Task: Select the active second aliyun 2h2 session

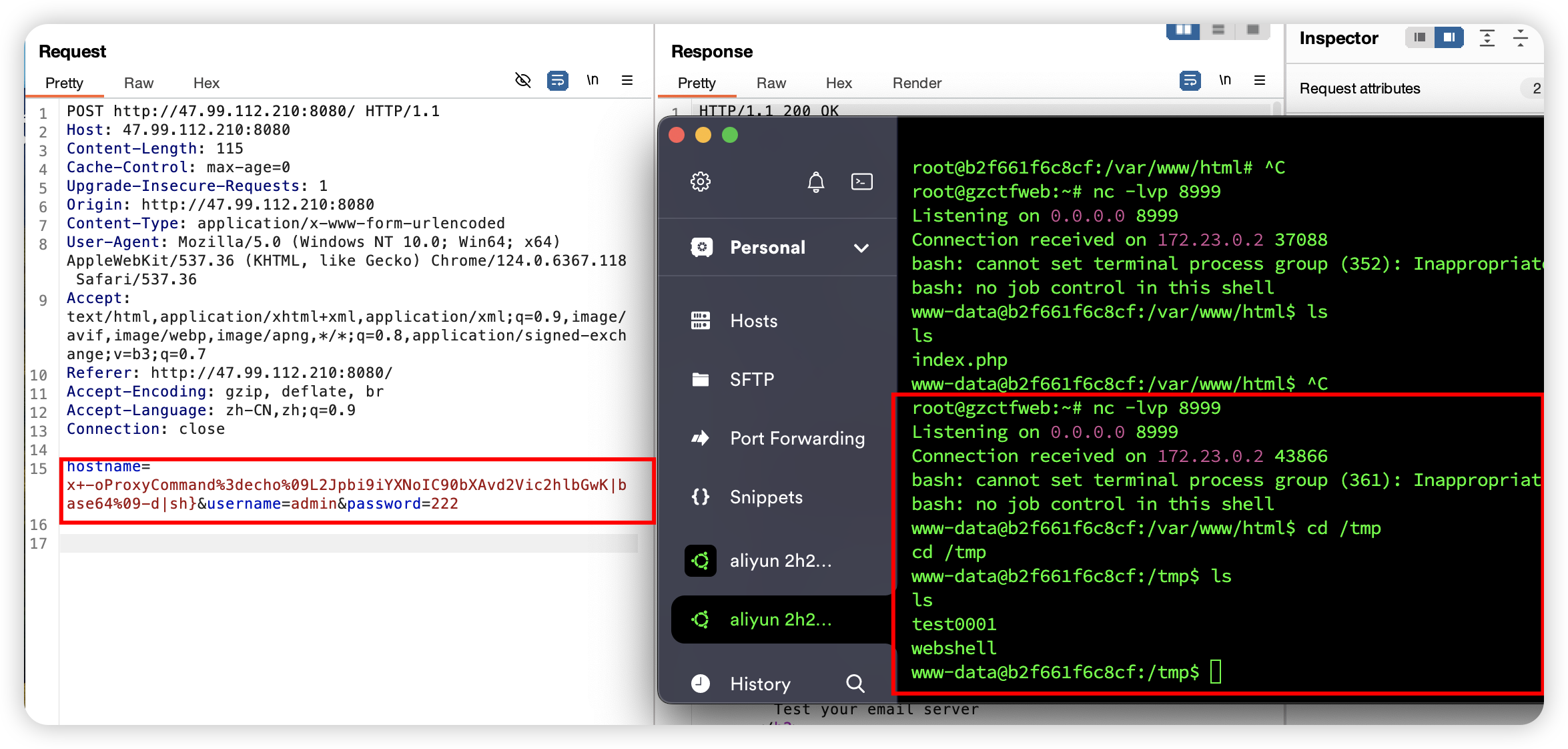Action: click(781, 619)
